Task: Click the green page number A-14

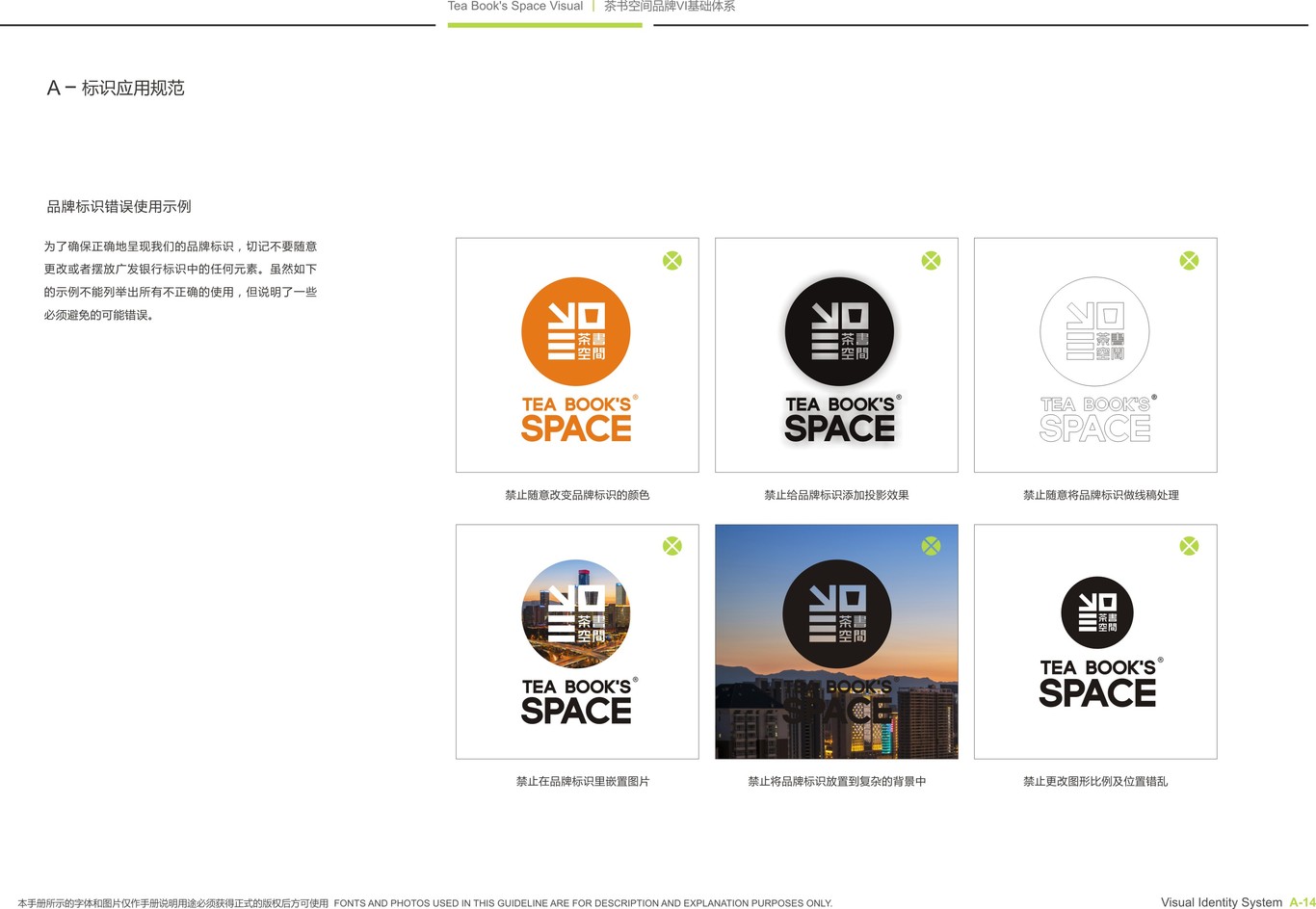Action: [1303, 902]
